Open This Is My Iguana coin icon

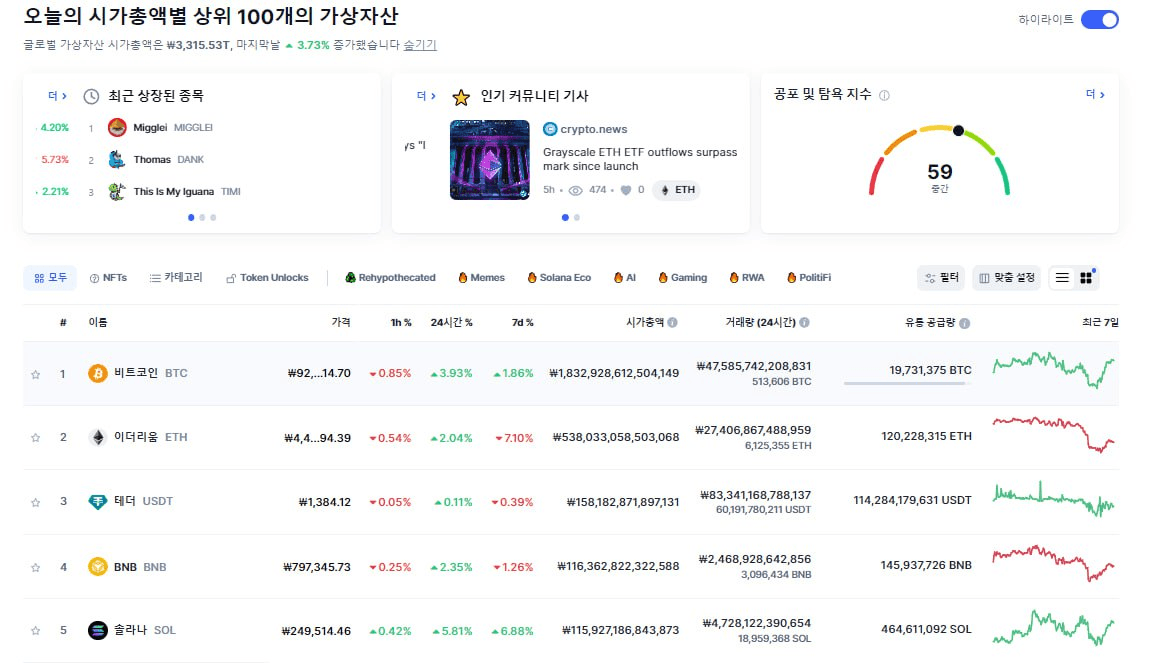point(117,192)
